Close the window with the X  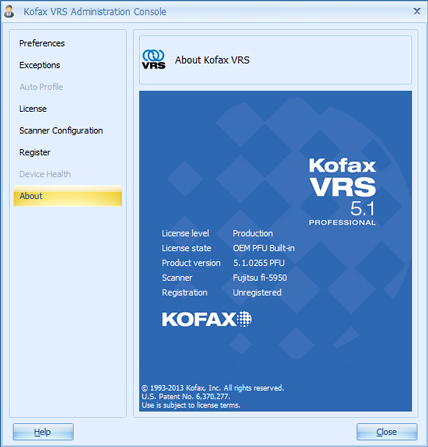[417, 11]
